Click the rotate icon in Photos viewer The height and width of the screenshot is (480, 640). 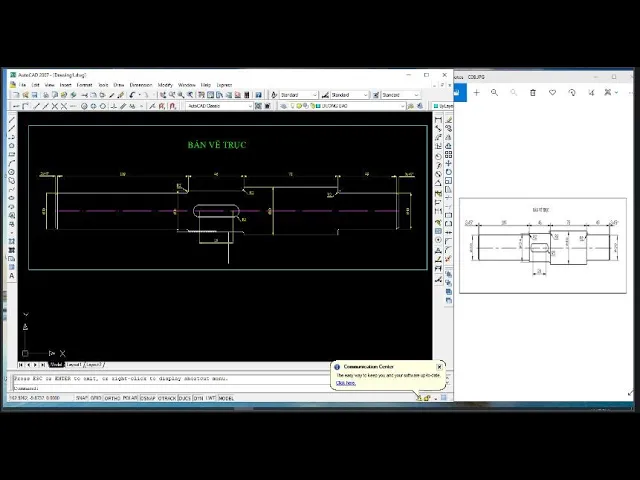[x=571, y=92]
